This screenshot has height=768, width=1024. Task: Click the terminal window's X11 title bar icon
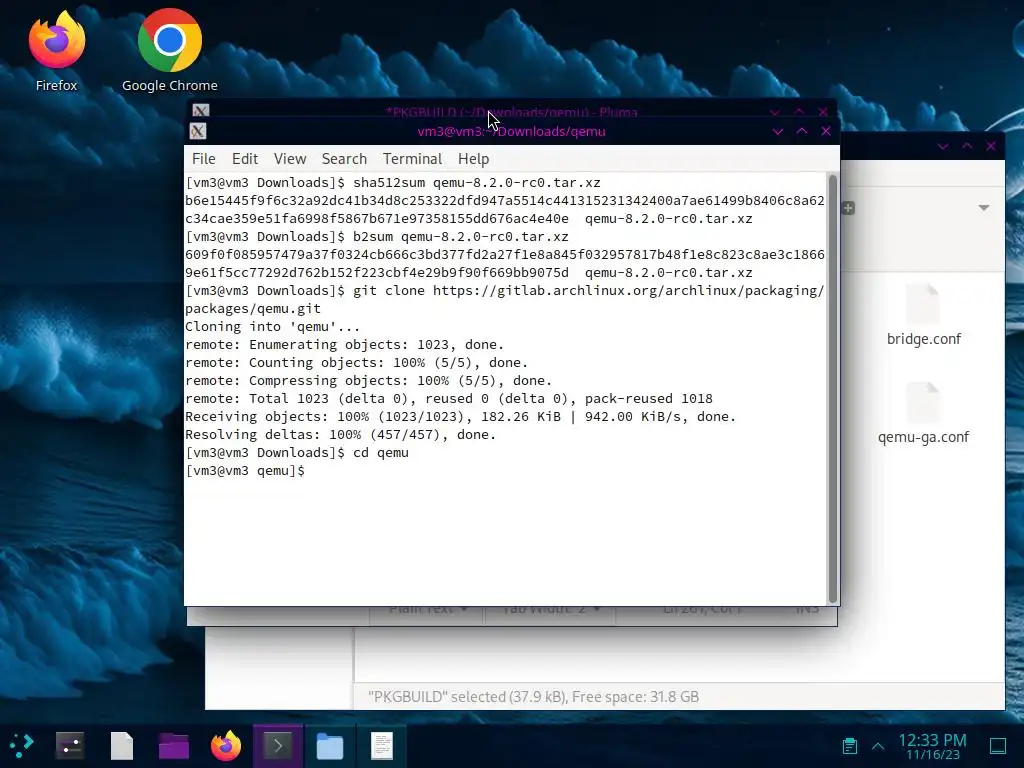tap(198, 131)
